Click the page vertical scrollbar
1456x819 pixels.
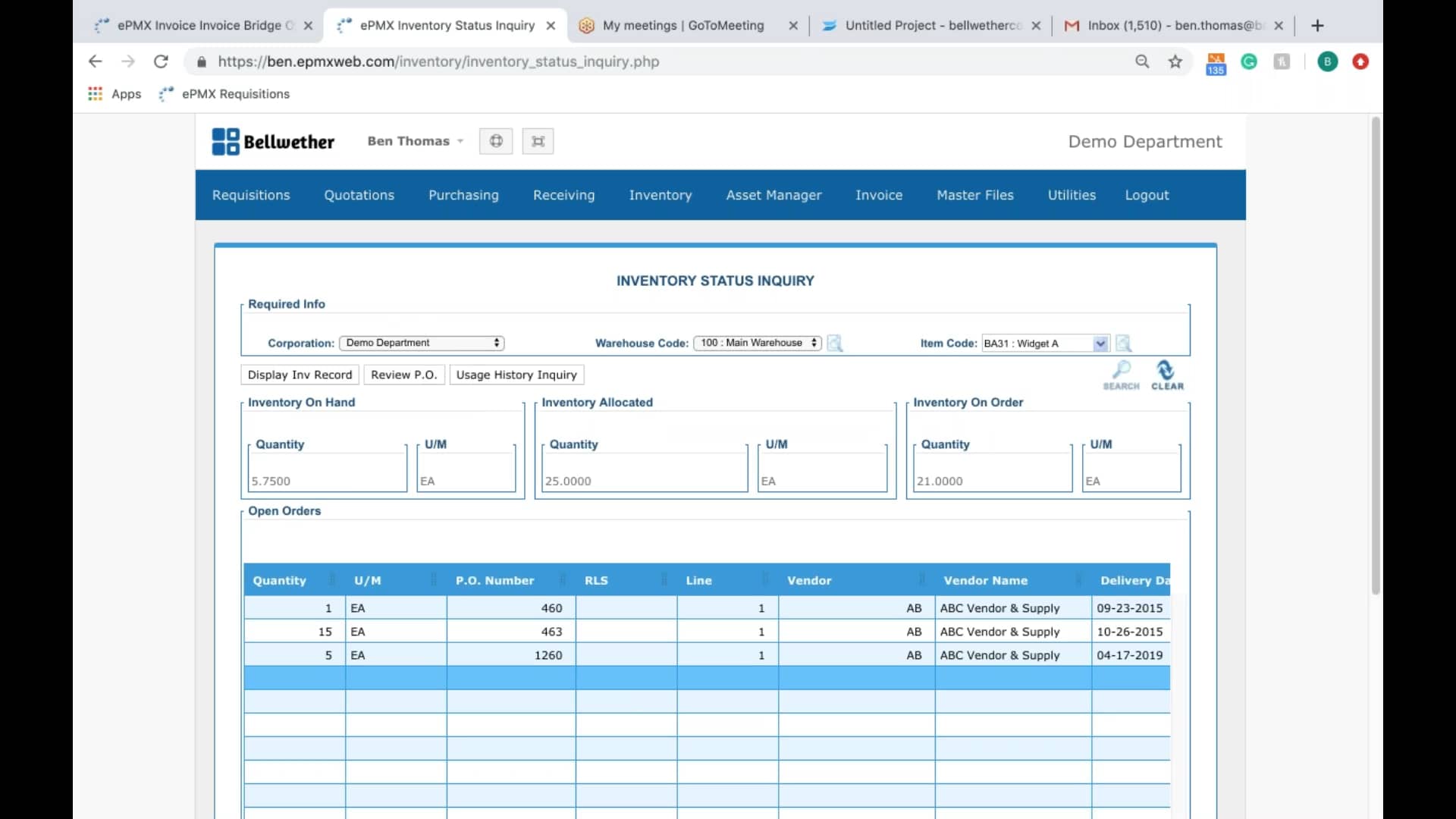coord(1376,355)
